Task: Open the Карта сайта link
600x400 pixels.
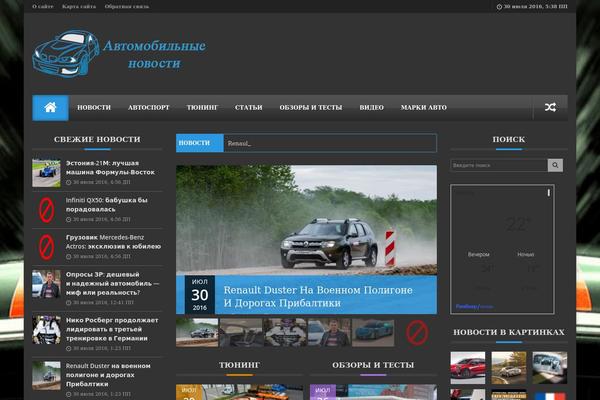Action: (79, 7)
